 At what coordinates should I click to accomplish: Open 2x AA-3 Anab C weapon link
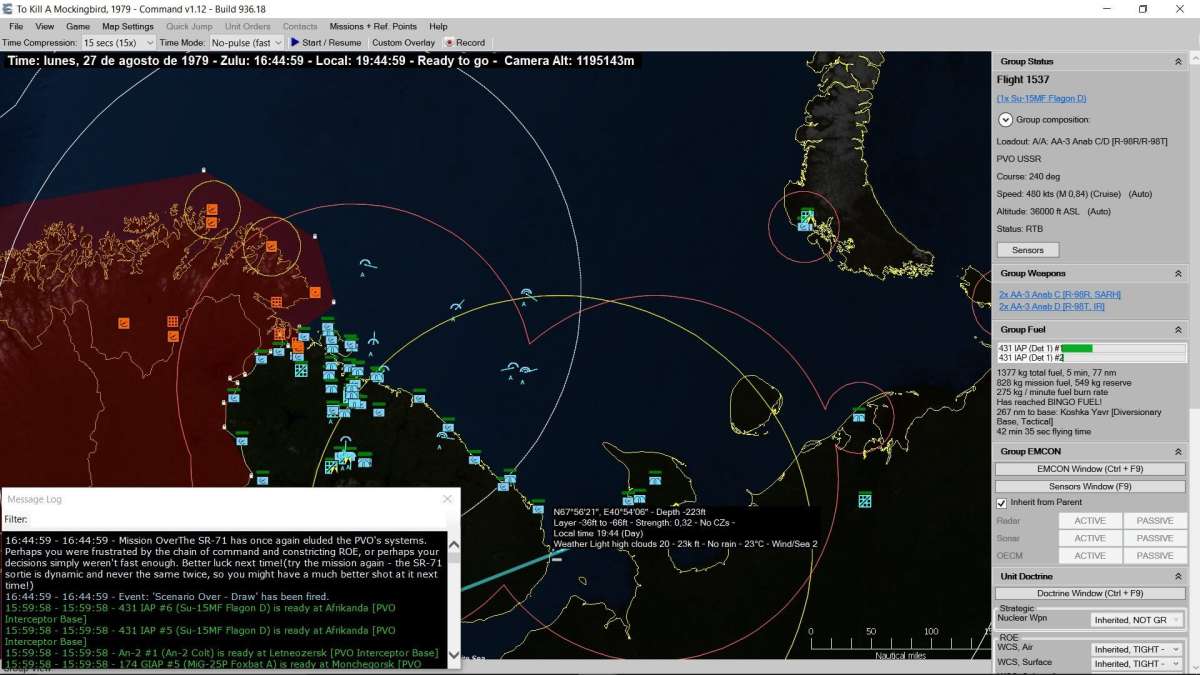coord(1059,295)
